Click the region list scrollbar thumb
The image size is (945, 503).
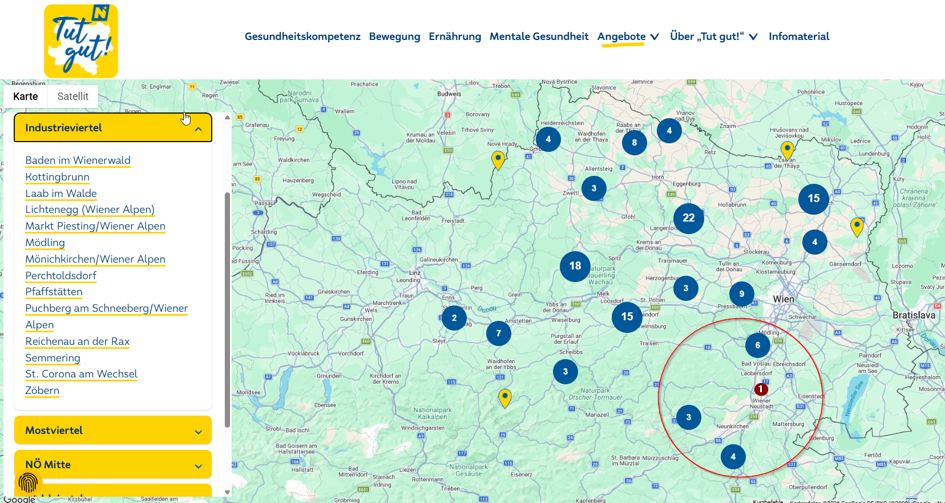pyautogui.click(x=227, y=310)
